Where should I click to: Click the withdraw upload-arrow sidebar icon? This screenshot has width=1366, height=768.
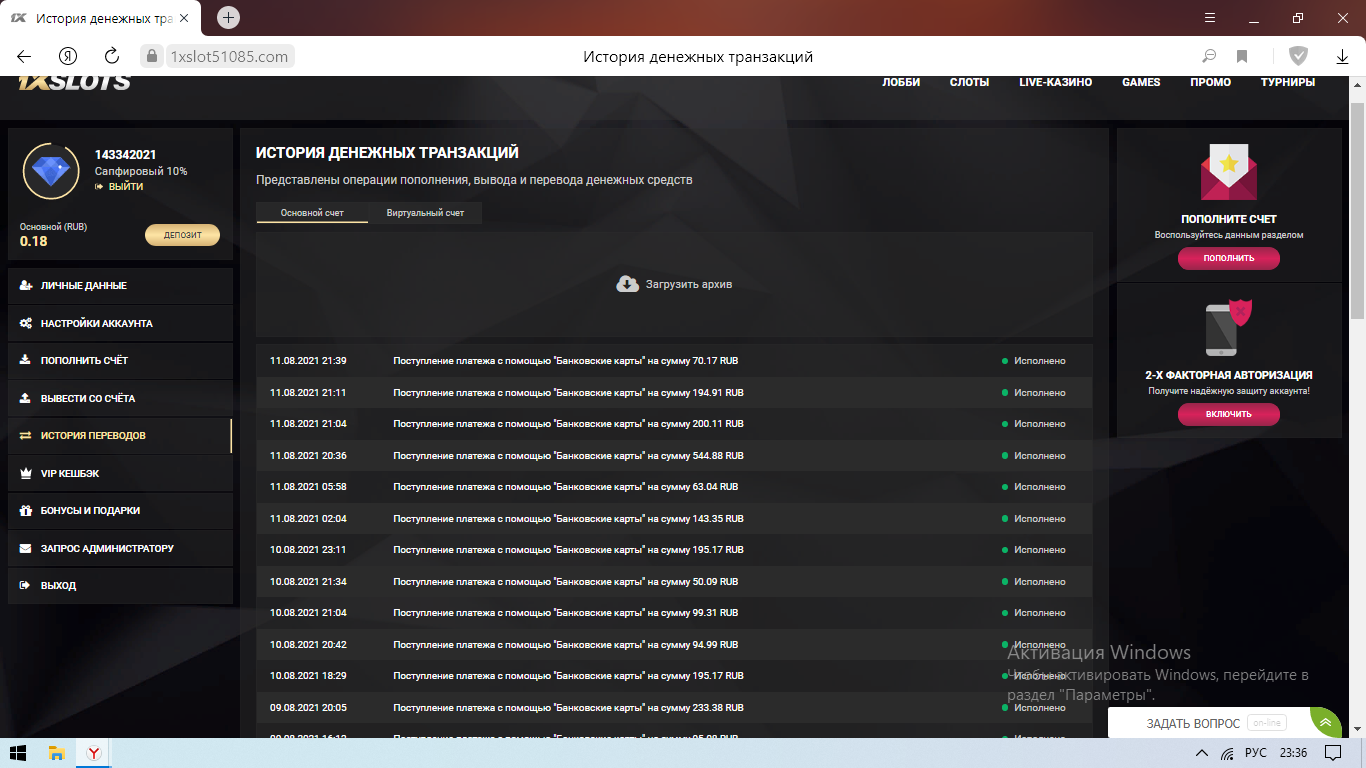(x=25, y=398)
